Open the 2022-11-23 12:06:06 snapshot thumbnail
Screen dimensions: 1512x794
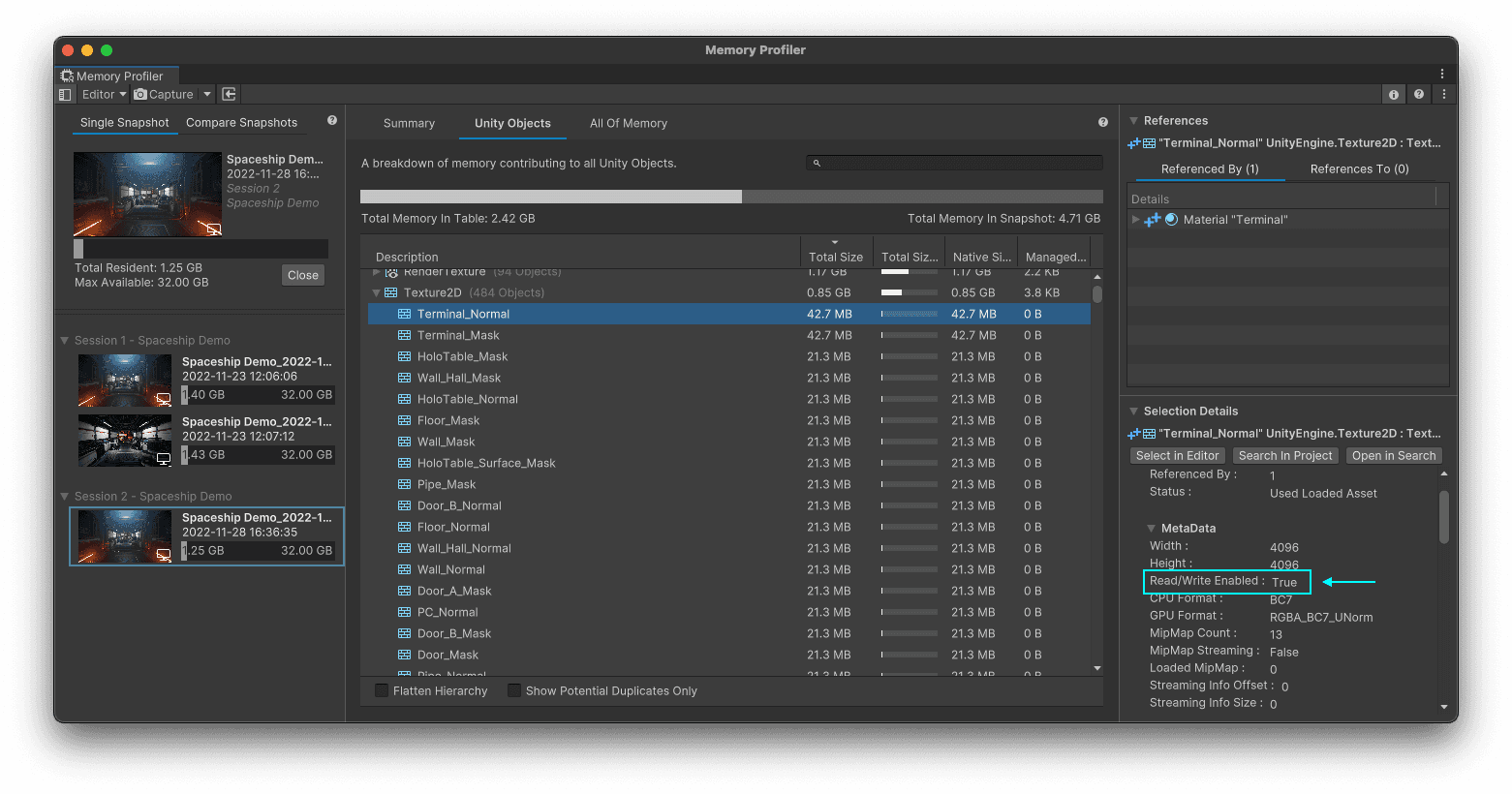pos(125,380)
